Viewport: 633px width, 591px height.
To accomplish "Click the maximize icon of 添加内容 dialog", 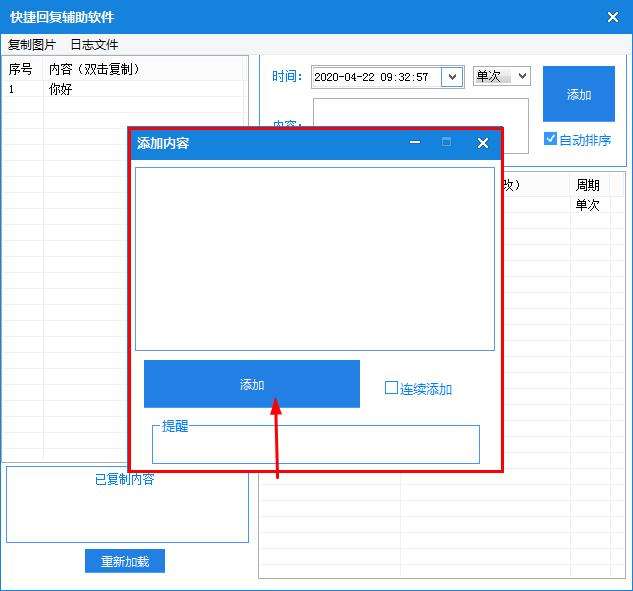I will click(x=446, y=142).
